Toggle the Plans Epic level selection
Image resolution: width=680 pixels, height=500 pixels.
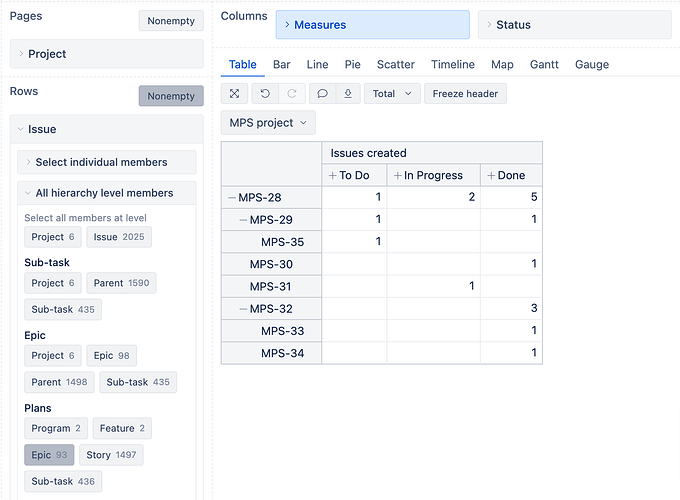click(x=49, y=455)
